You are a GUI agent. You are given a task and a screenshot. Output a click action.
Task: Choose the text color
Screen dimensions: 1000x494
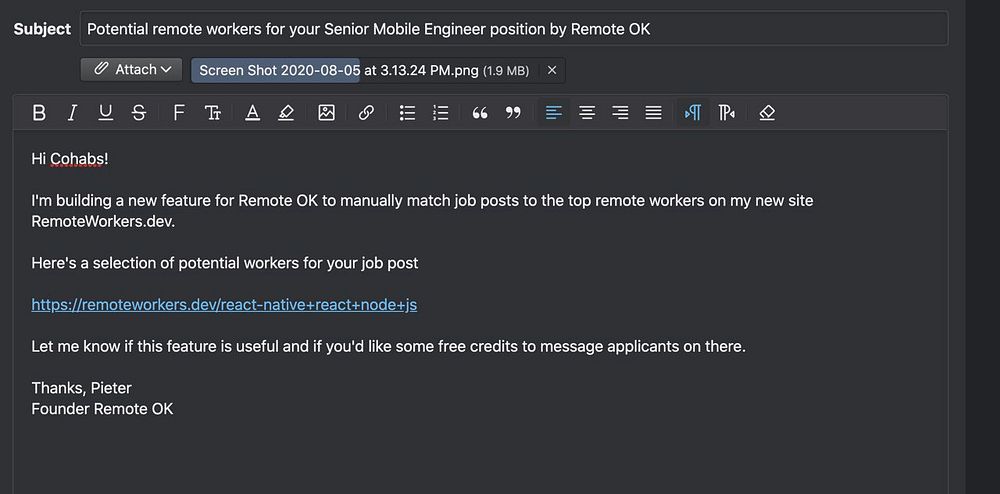tap(253, 113)
